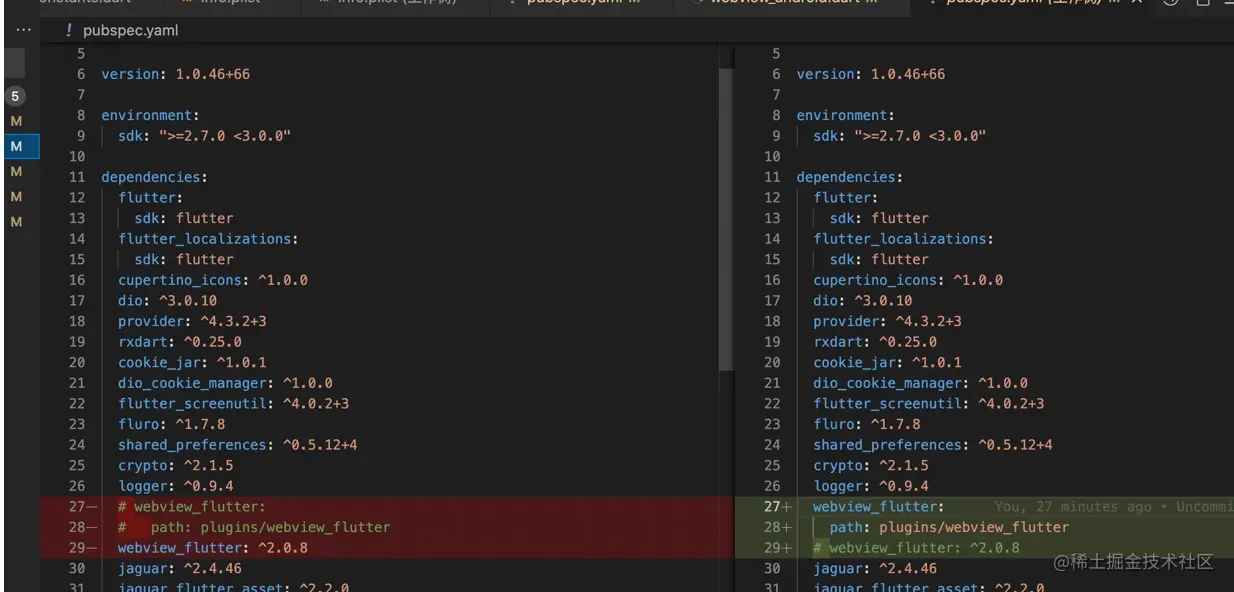The width and height of the screenshot is (1234, 592).
Task: Click the removed line '# webview_flutter:' in the original pane
Action: point(191,507)
